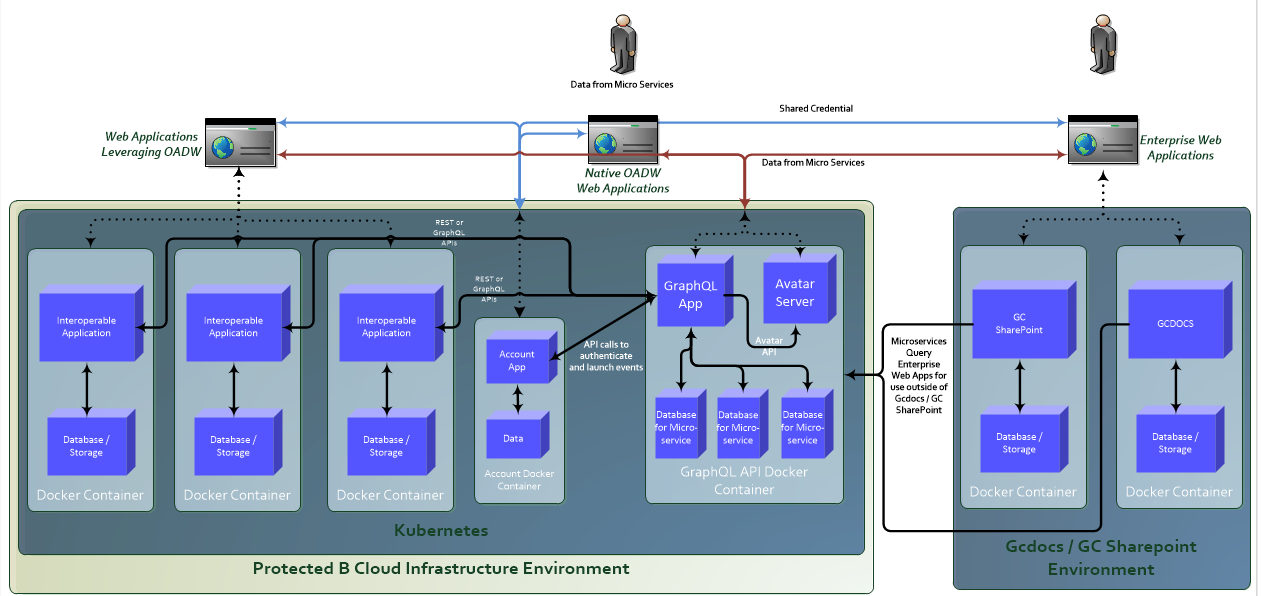Click the Database / Storage cube under GCDOCS

coord(1177,441)
